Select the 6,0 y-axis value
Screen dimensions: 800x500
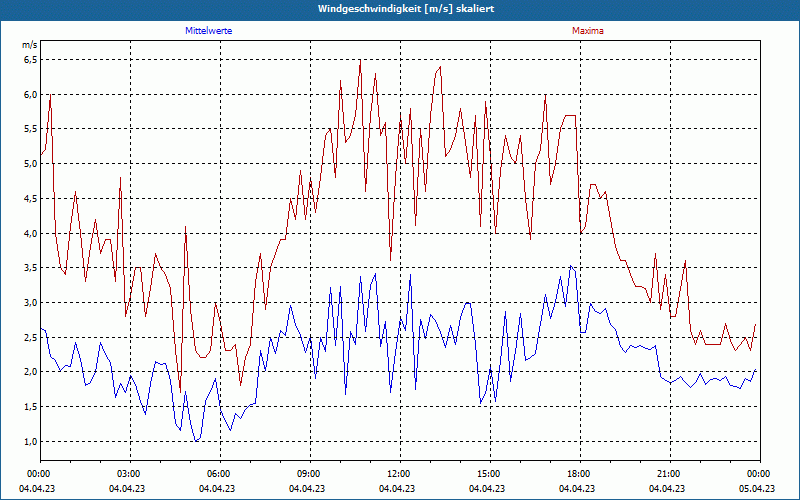[x=30, y=94]
